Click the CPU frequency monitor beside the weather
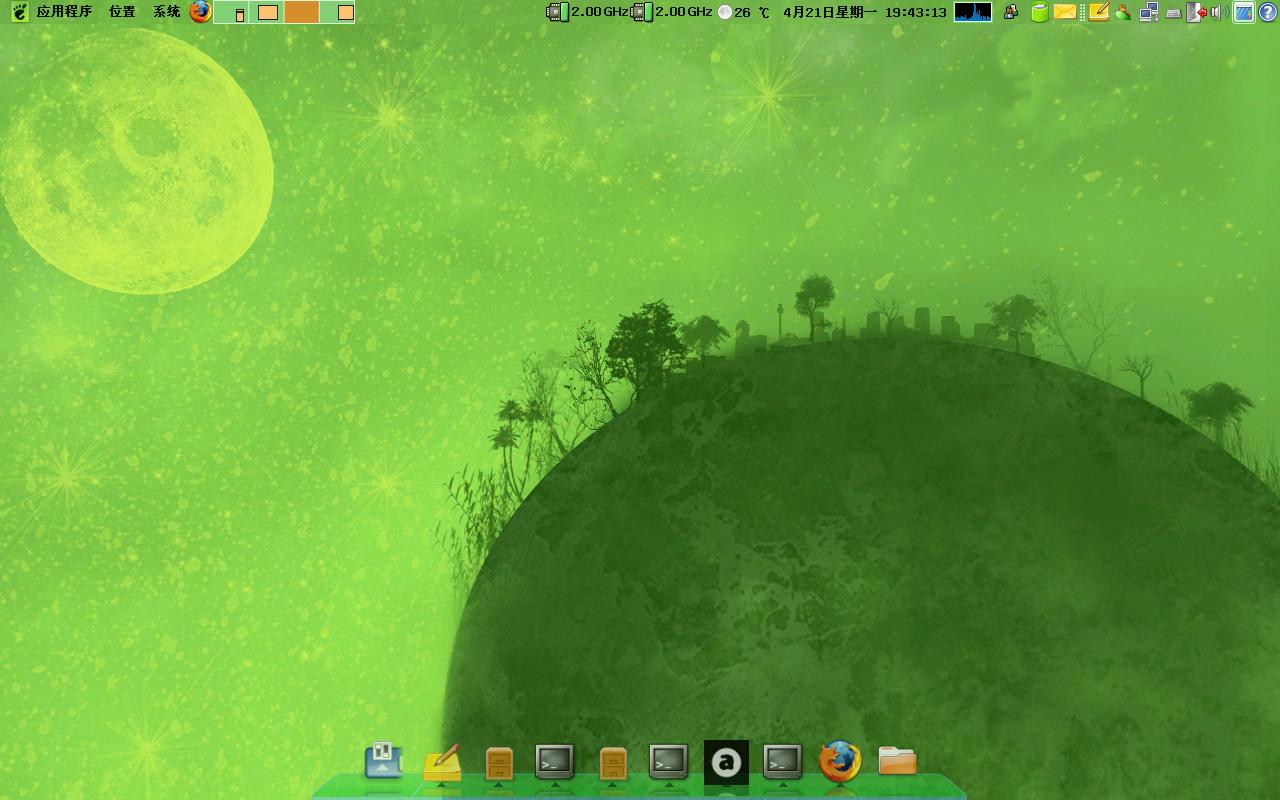This screenshot has height=800, width=1280. [672, 12]
